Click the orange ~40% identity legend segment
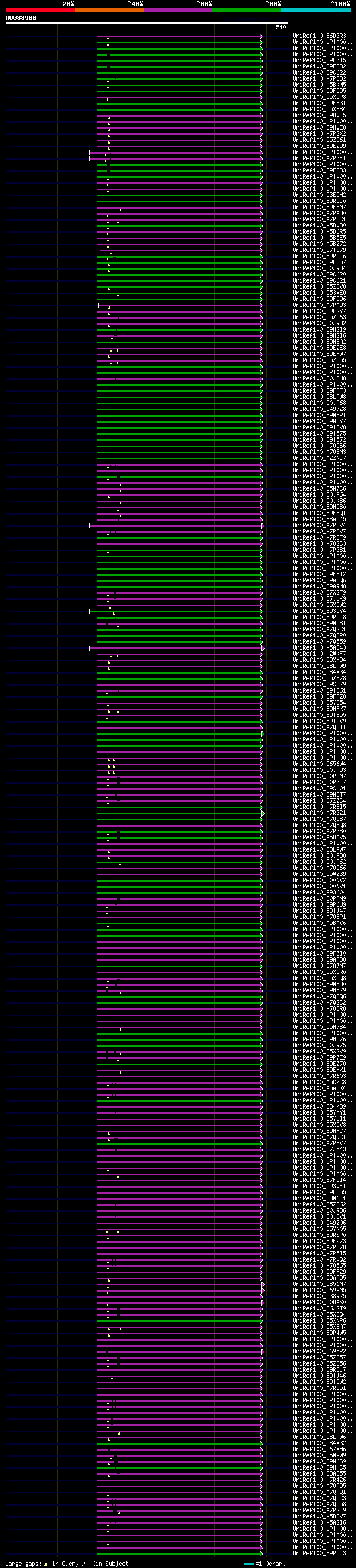The height and width of the screenshot is (1568, 356). (109, 10)
